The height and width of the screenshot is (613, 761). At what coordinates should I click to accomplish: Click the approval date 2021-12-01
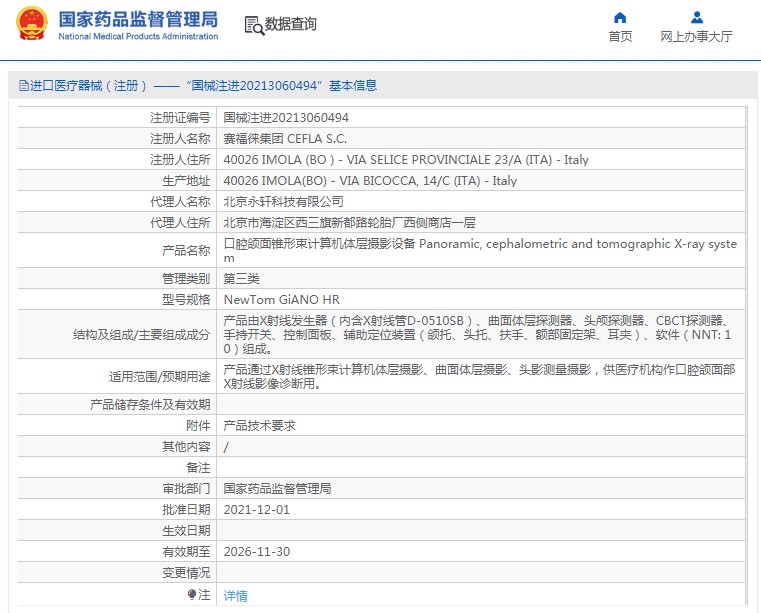256,509
